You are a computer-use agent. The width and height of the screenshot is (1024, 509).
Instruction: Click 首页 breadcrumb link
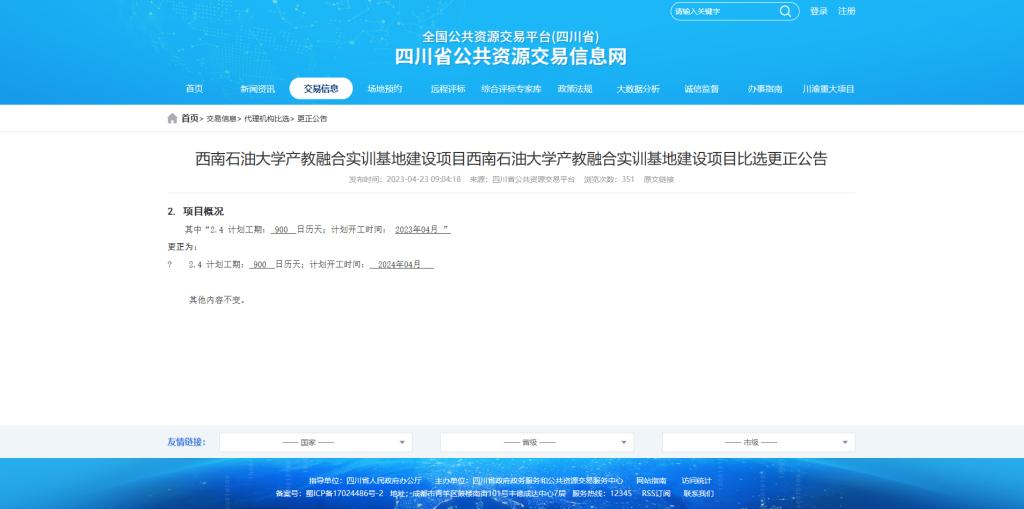(189, 118)
